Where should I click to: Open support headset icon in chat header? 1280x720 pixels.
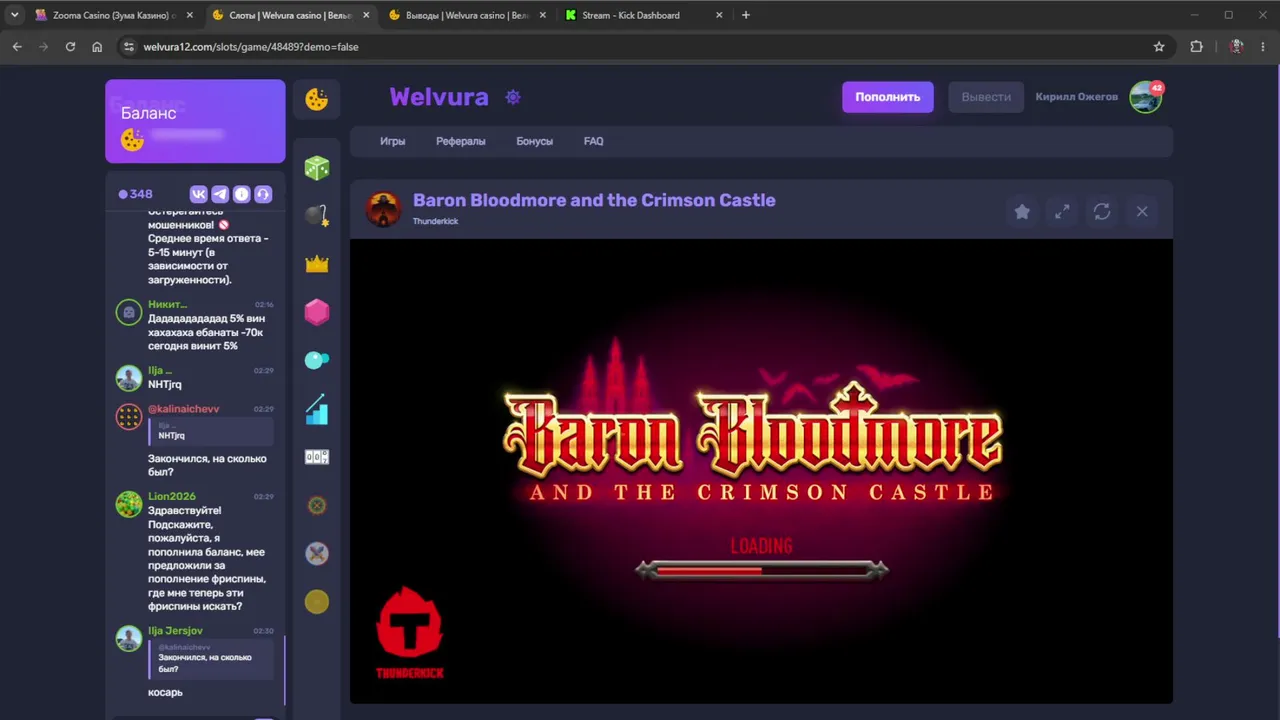(263, 194)
